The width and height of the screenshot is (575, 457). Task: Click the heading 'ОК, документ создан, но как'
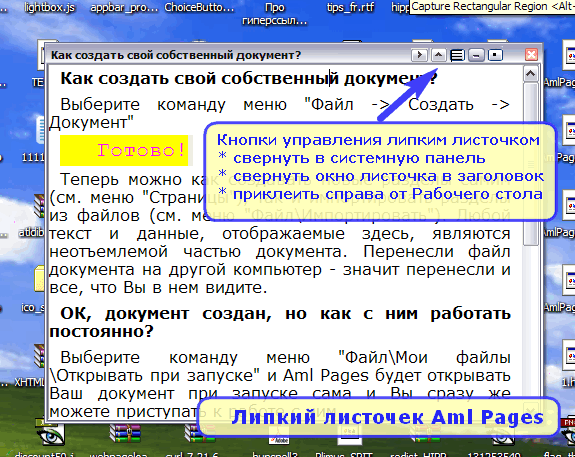205,314
